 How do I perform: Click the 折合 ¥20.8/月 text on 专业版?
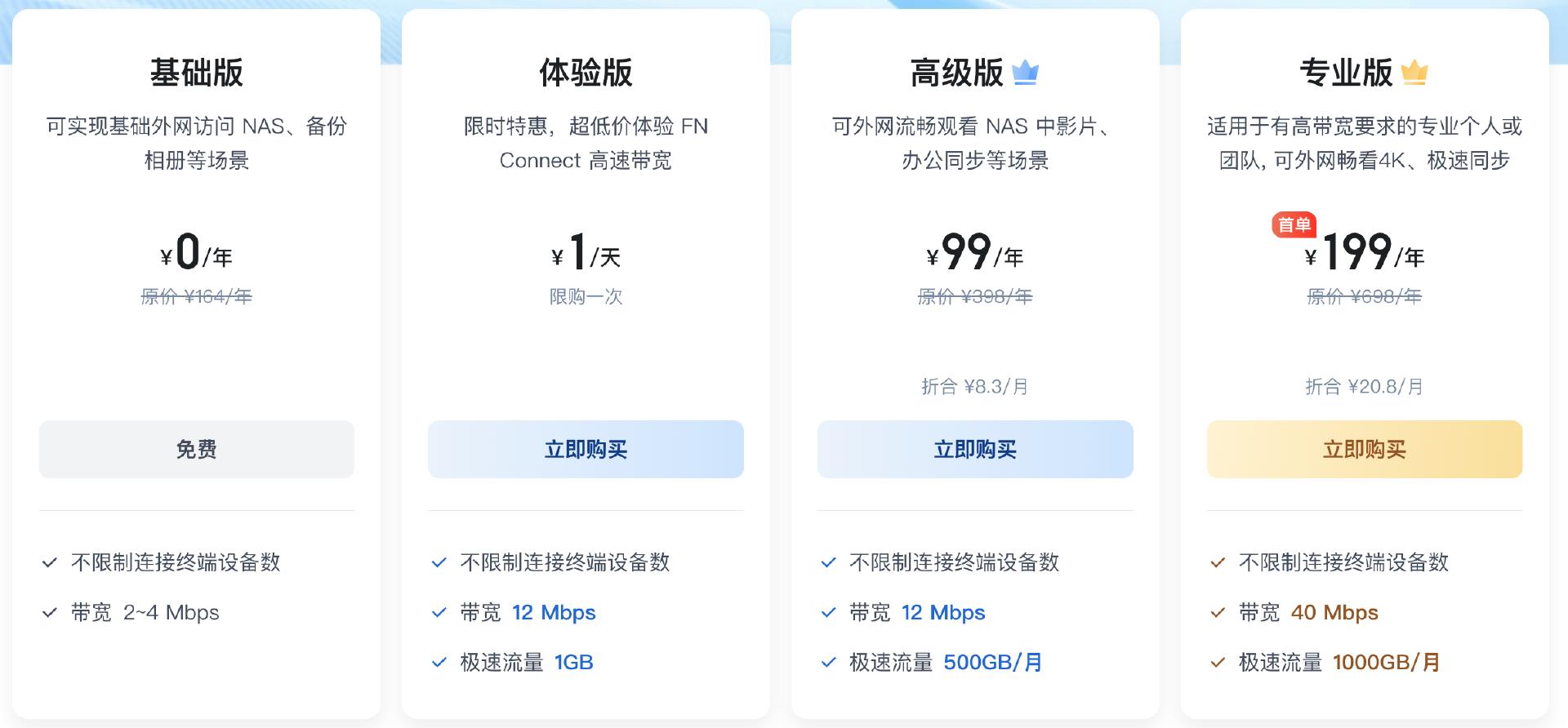(1364, 386)
